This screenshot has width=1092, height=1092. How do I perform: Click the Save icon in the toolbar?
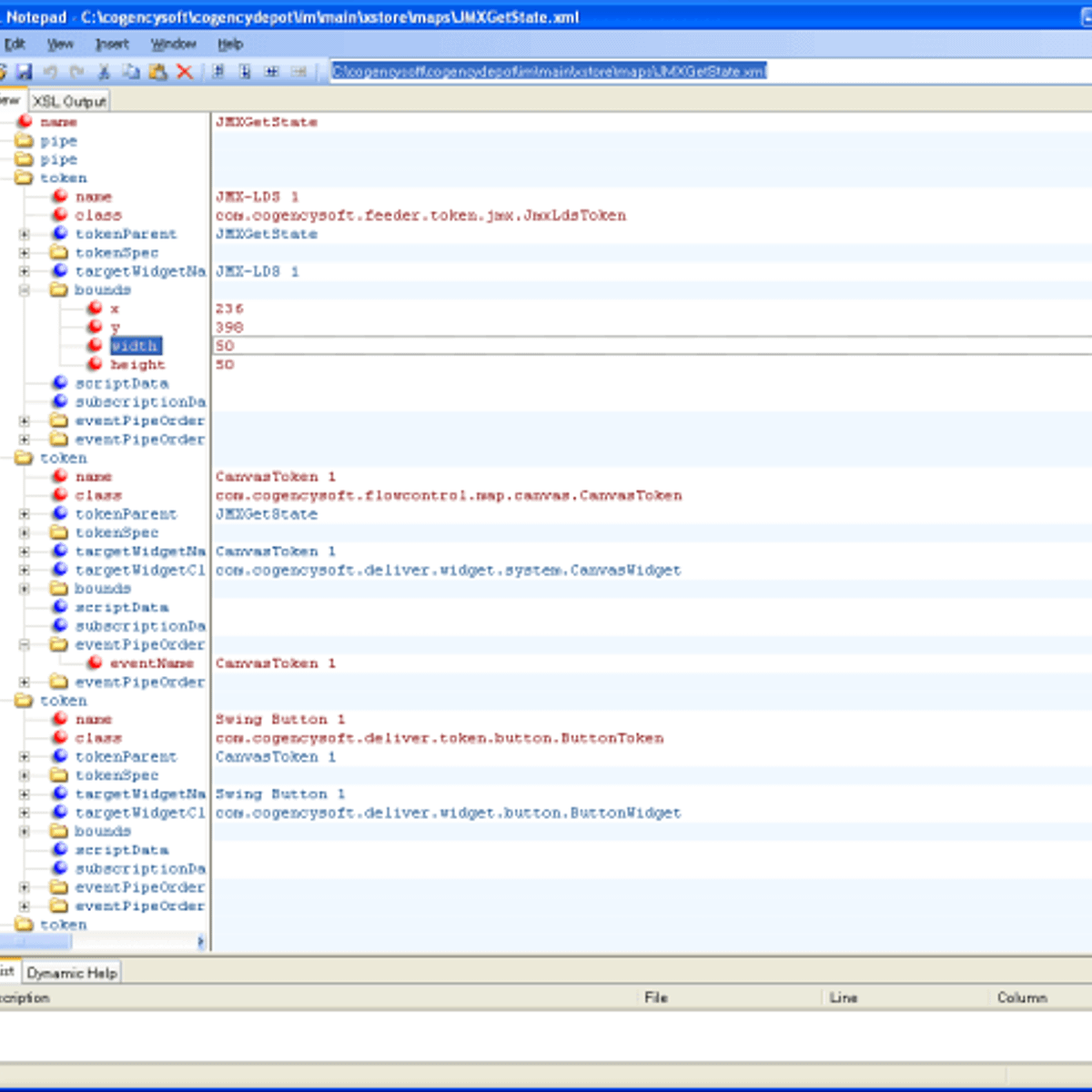[x=25, y=72]
